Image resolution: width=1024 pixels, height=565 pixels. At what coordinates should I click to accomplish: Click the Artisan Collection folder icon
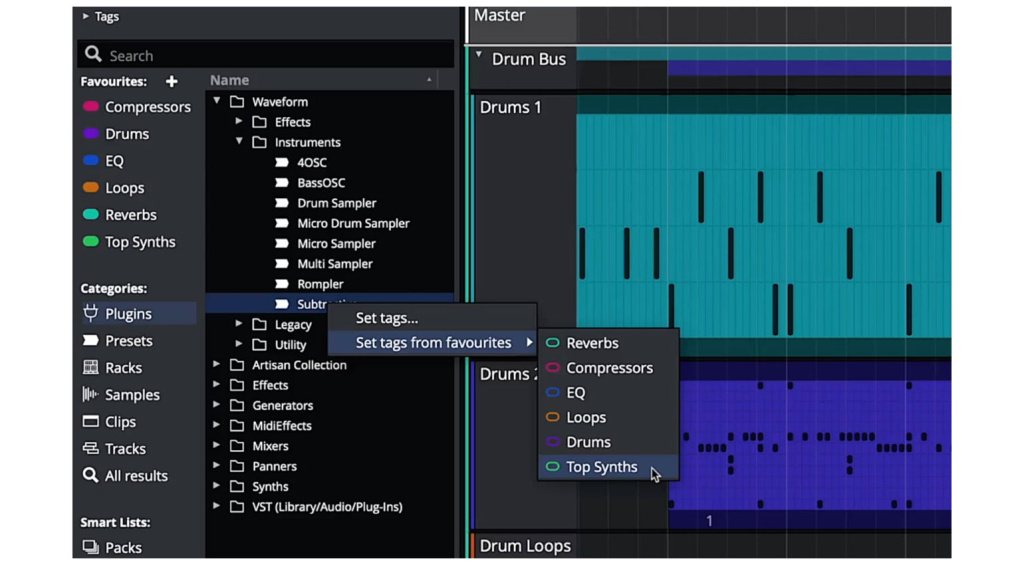237,364
